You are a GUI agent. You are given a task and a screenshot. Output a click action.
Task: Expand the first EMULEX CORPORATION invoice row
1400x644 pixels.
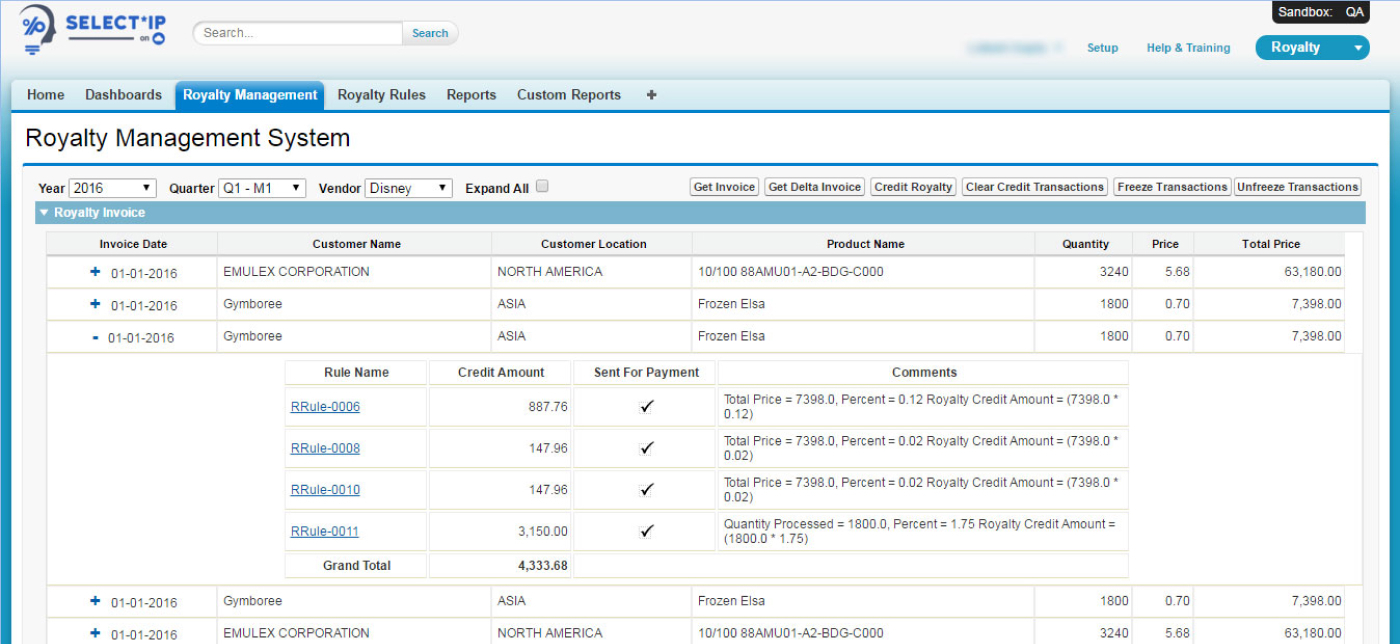click(96, 272)
